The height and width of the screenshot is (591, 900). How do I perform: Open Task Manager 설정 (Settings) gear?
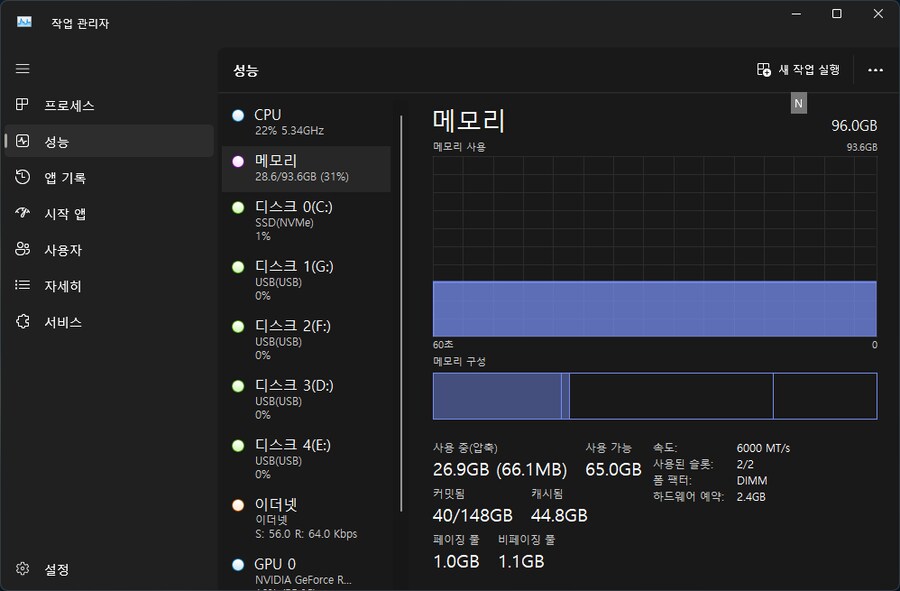(x=23, y=569)
